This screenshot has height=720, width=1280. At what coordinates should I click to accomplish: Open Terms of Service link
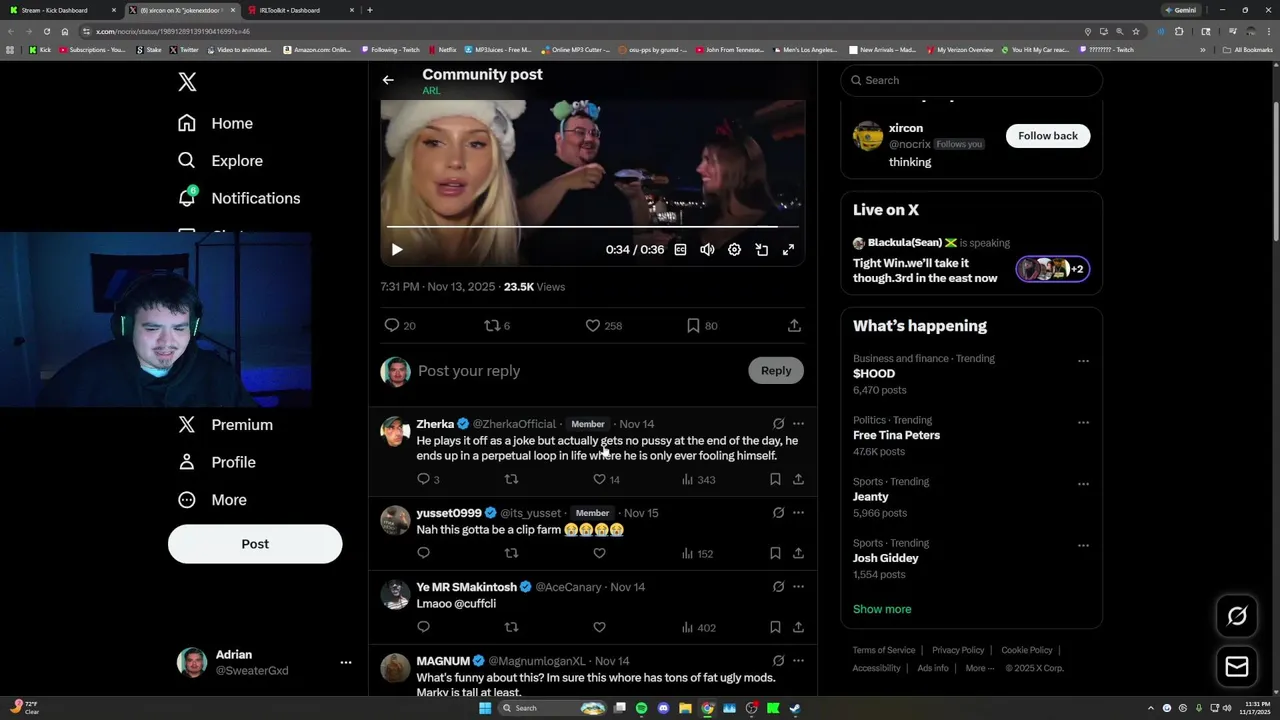tap(884, 650)
